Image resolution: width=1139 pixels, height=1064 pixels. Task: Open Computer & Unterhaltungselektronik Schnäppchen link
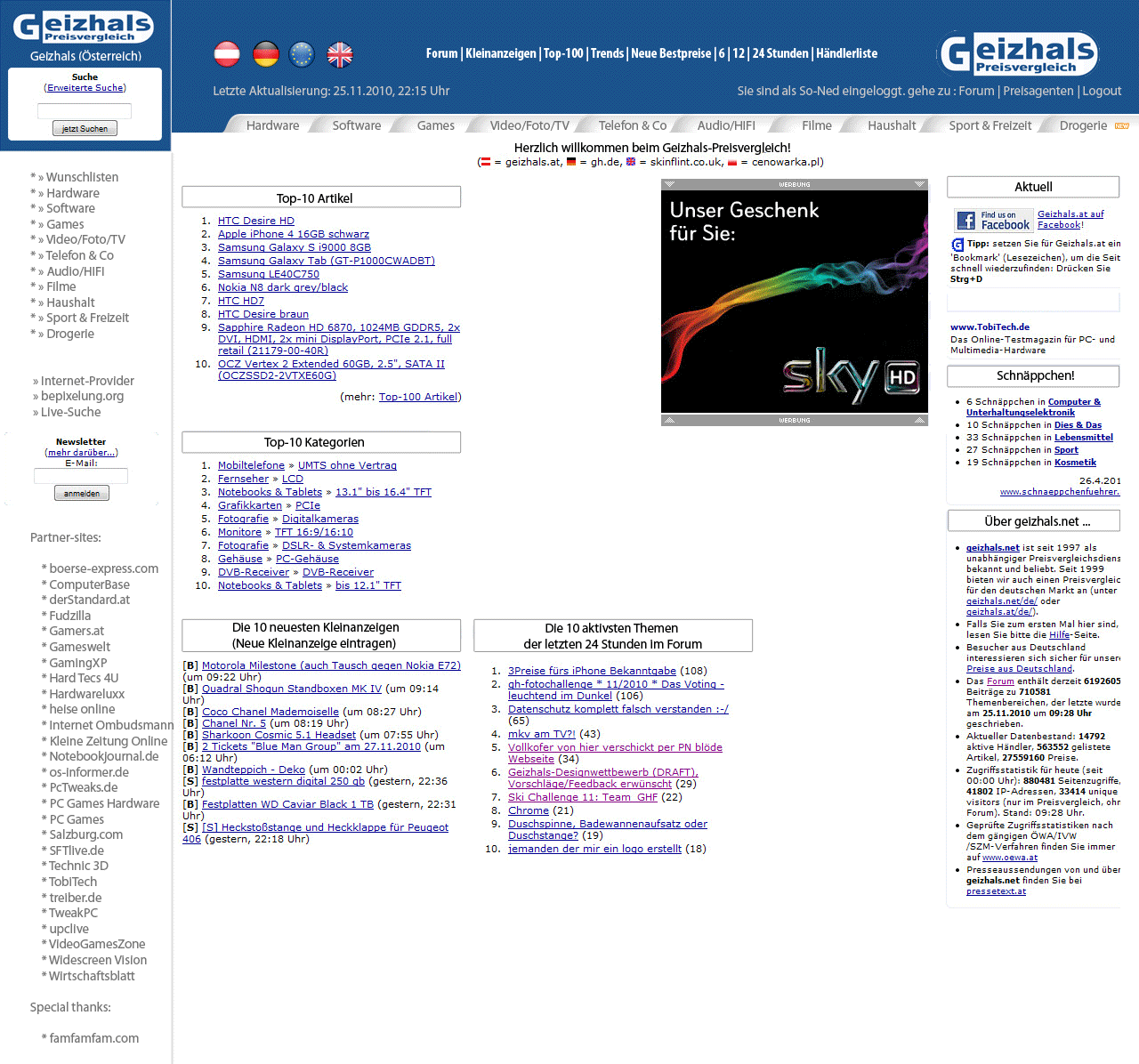click(x=1033, y=407)
